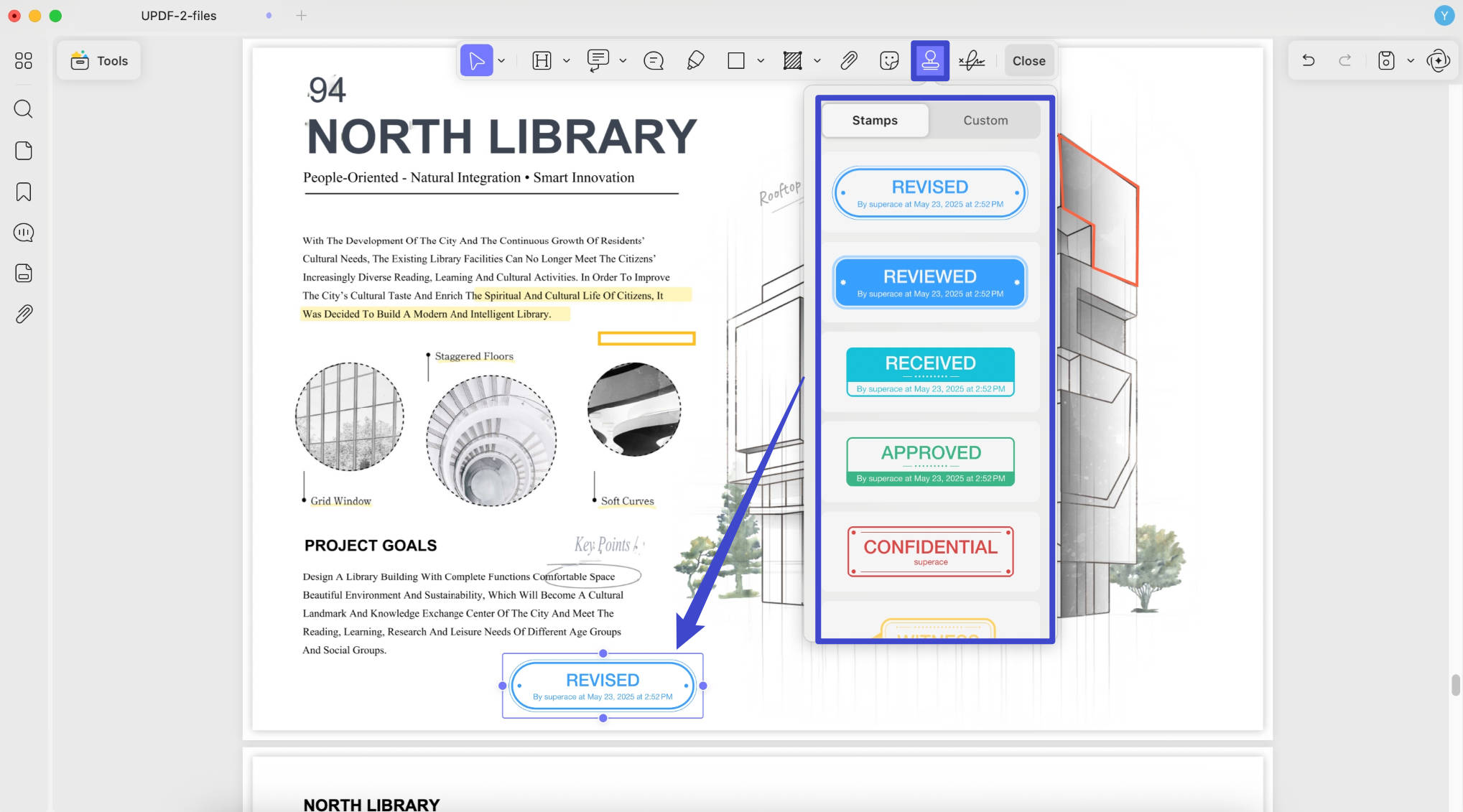The image size is (1463, 812).
Task: Open the UPDF AI assistant icon
Action: click(x=1439, y=61)
